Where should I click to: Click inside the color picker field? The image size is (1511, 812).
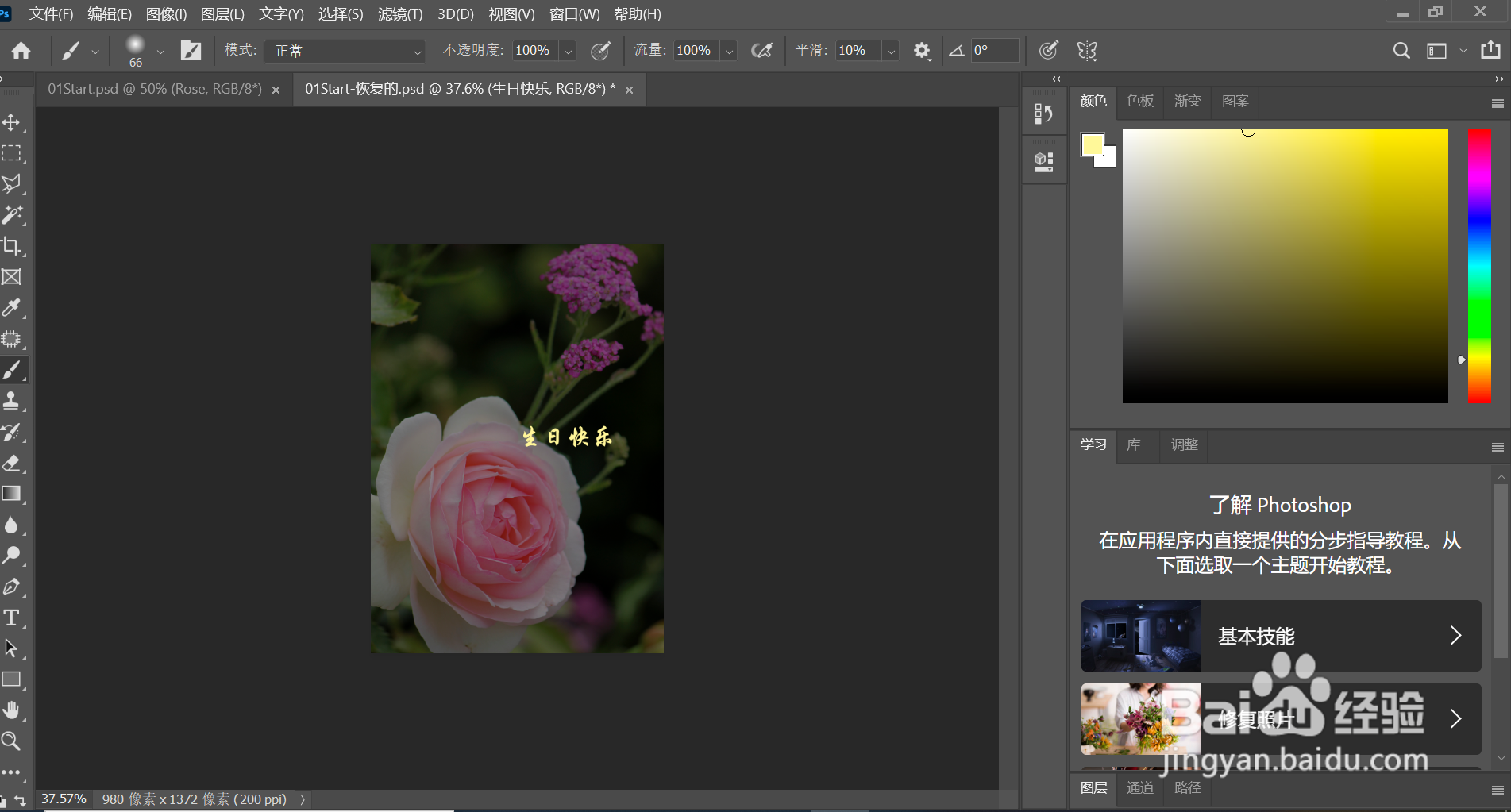coord(1285,266)
